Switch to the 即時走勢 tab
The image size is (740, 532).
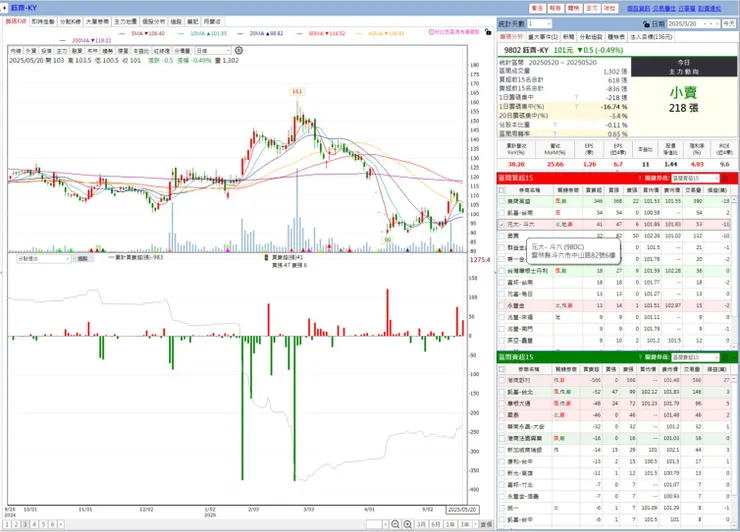point(43,22)
